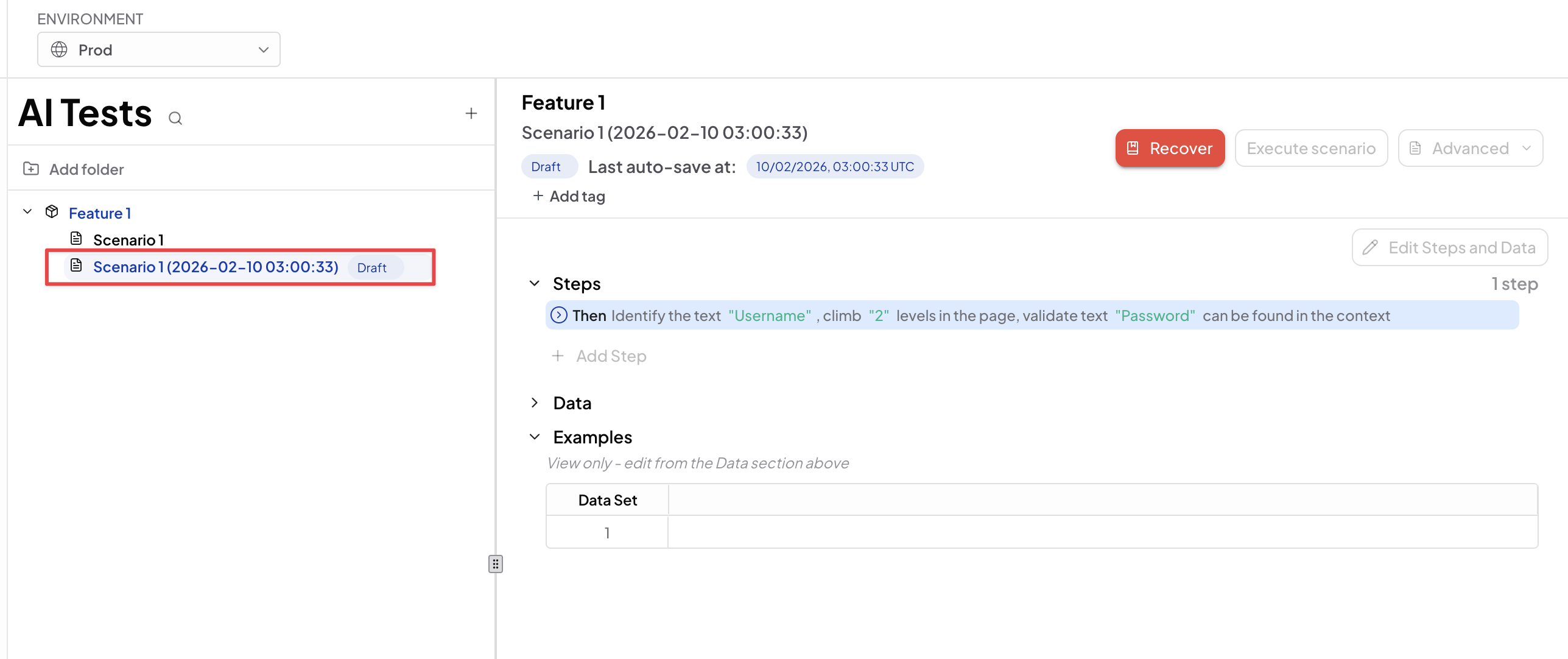Viewport: 1568px width, 659px height.
Task: Select Scenario 1 in the tree
Action: click(128, 240)
